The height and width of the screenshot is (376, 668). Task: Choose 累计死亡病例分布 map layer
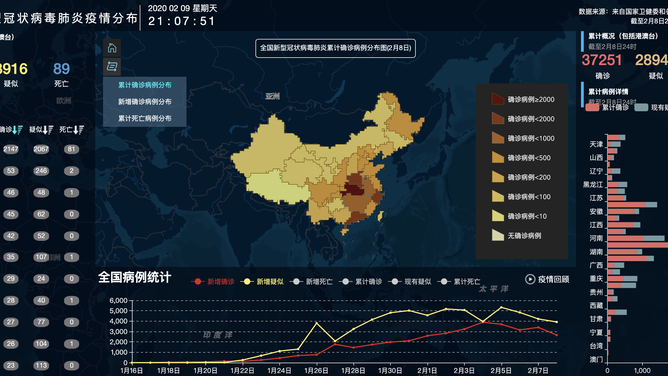pos(145,118)
